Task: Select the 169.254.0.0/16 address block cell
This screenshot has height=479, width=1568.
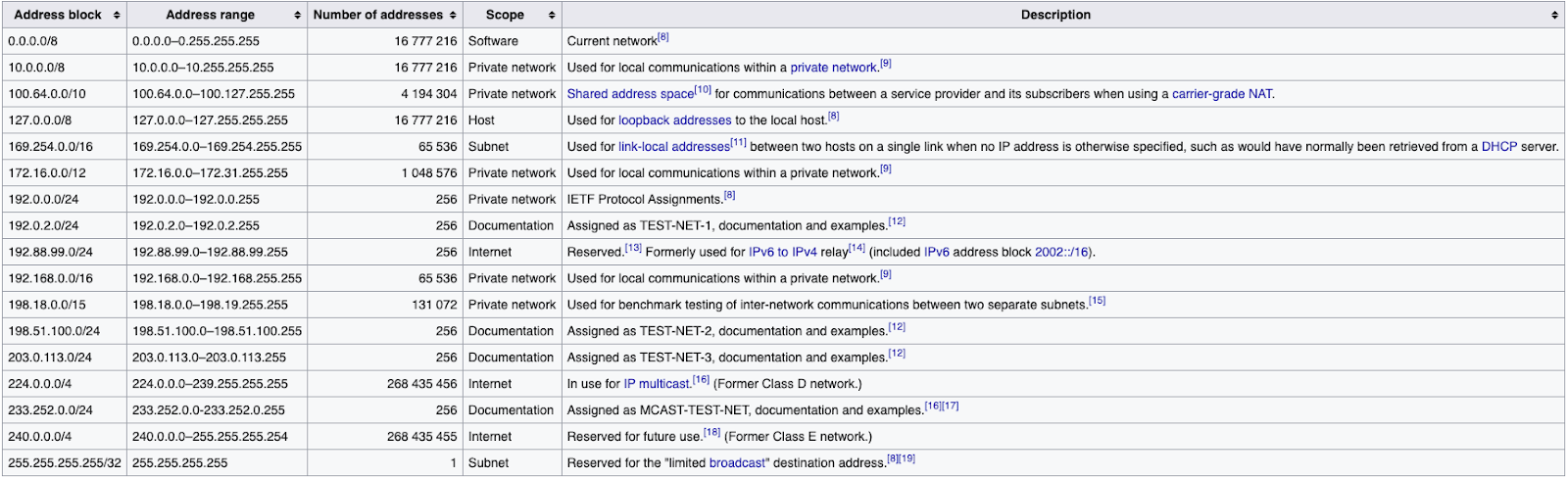Action: click(x=65, y=147)
